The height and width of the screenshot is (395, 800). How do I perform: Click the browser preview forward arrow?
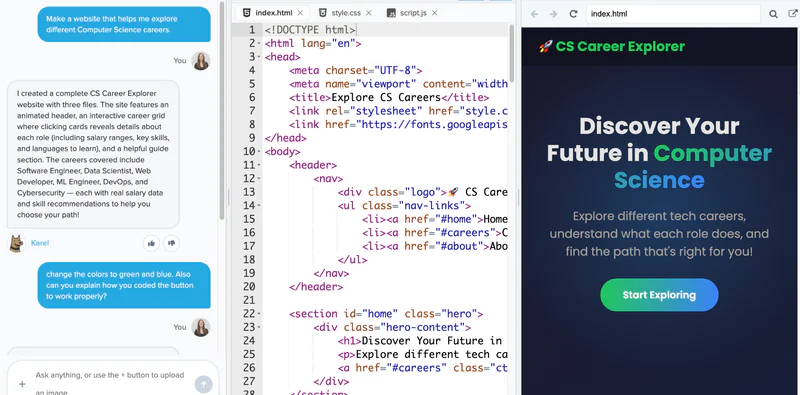553,14
